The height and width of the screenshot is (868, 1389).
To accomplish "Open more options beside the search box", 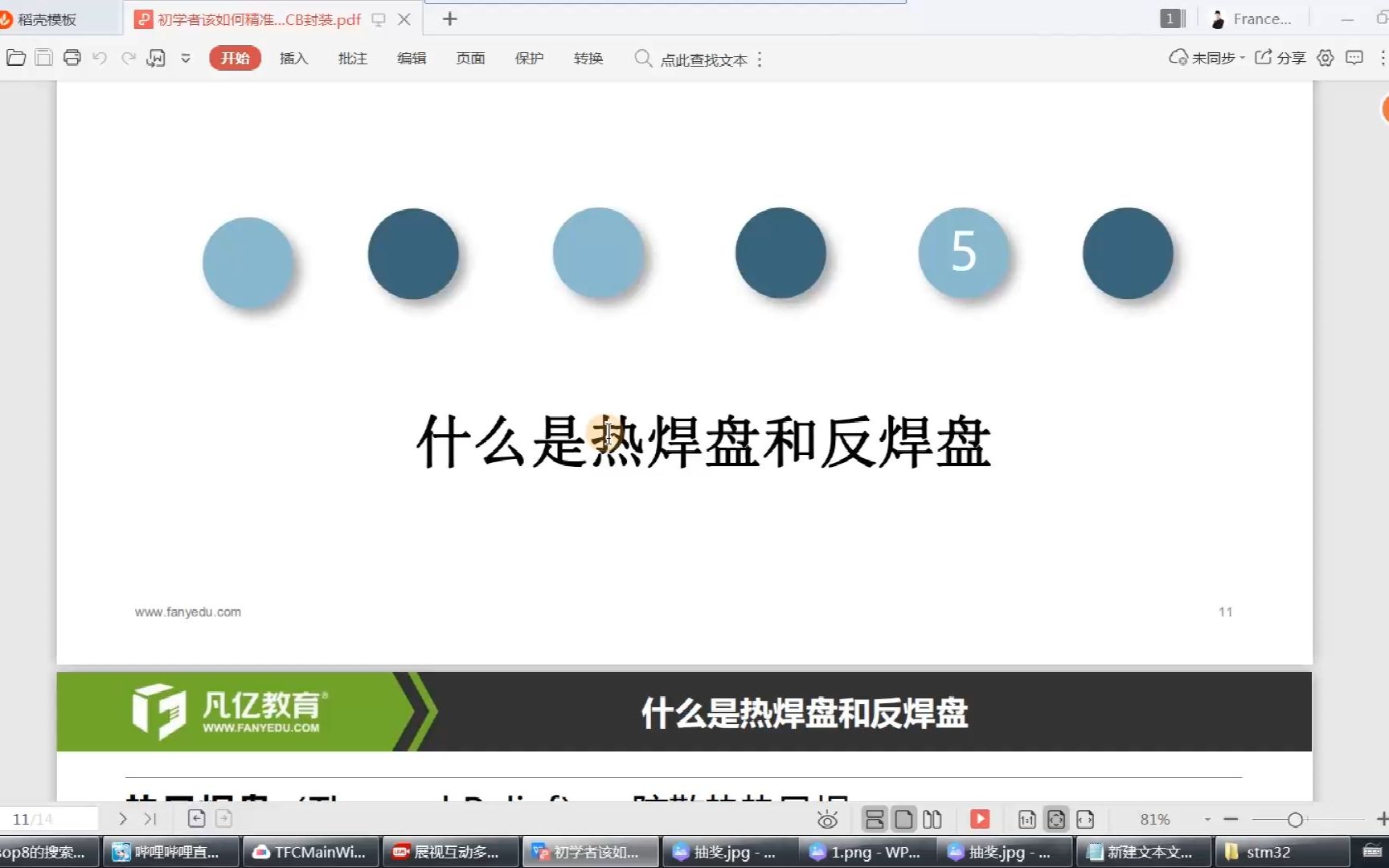I will tap(760, 59).
